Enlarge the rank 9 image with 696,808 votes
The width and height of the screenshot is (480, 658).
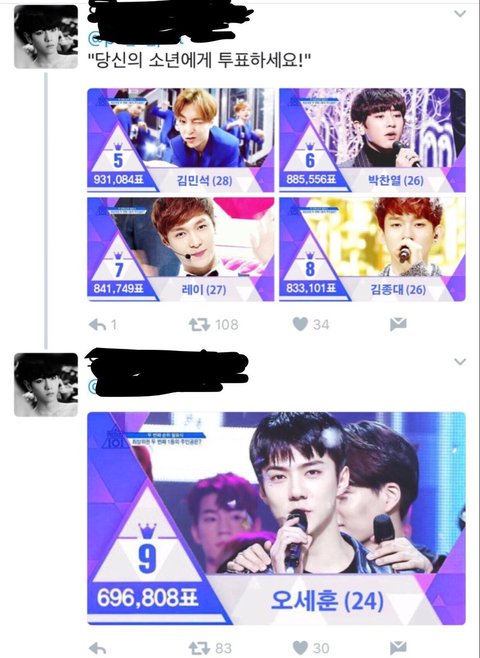(x=277, y=518)
